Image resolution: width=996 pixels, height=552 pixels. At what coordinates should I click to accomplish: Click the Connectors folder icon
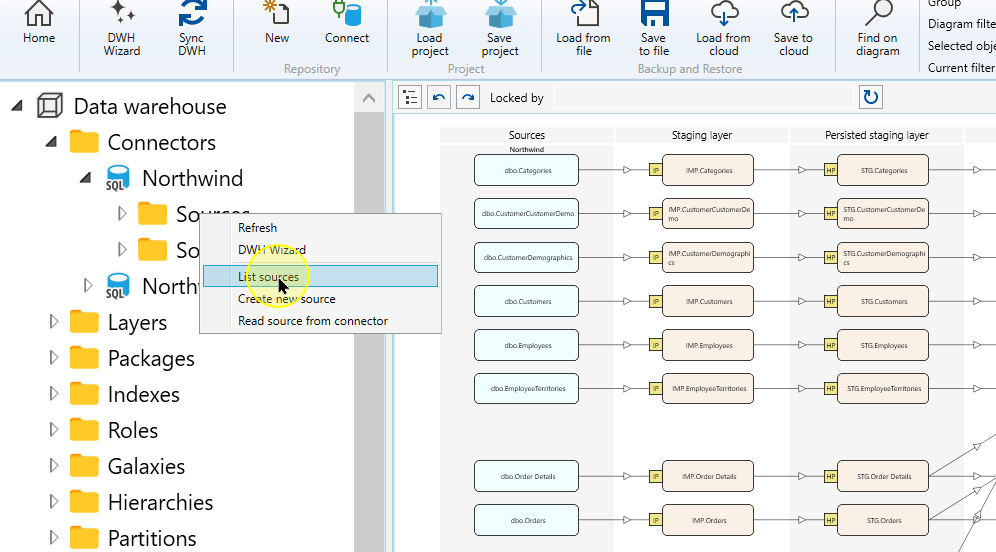click(84, 142)
